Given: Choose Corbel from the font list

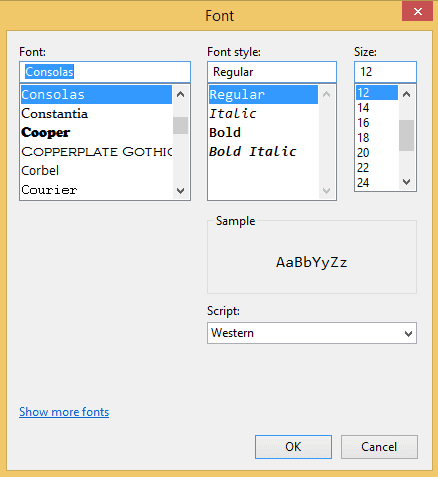Looking at the screenshot, I should (96, 171).
